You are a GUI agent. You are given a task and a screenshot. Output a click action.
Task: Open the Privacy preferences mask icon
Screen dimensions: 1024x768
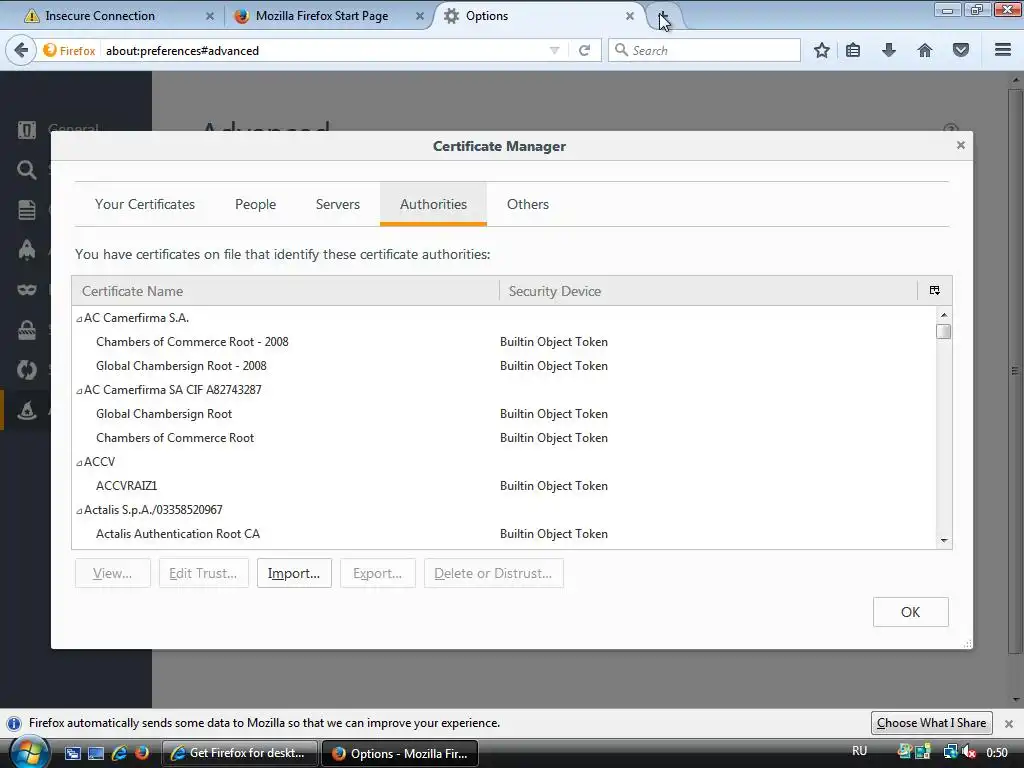(x=27, y=290)
